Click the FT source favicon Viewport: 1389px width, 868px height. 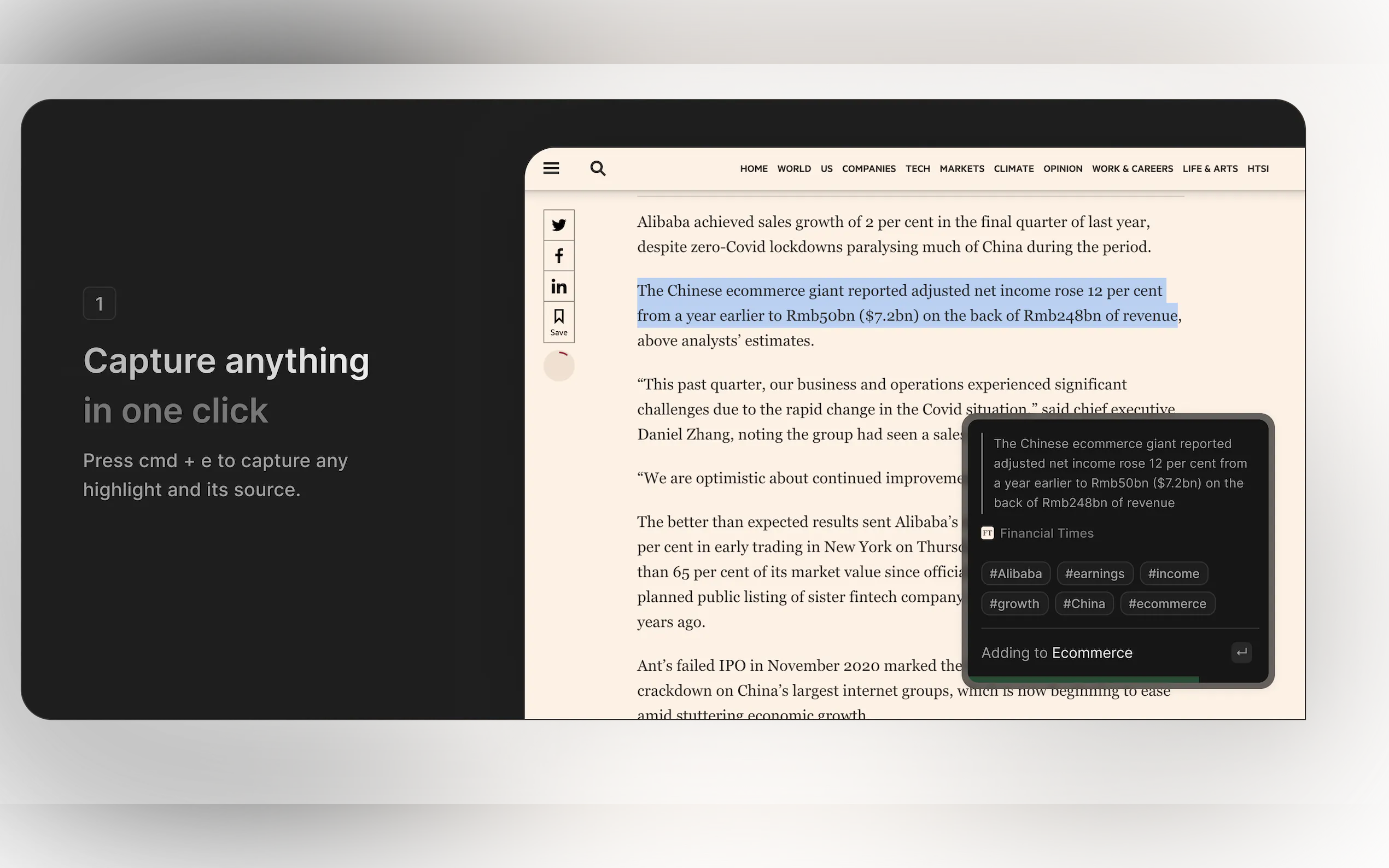coord(987,533)
